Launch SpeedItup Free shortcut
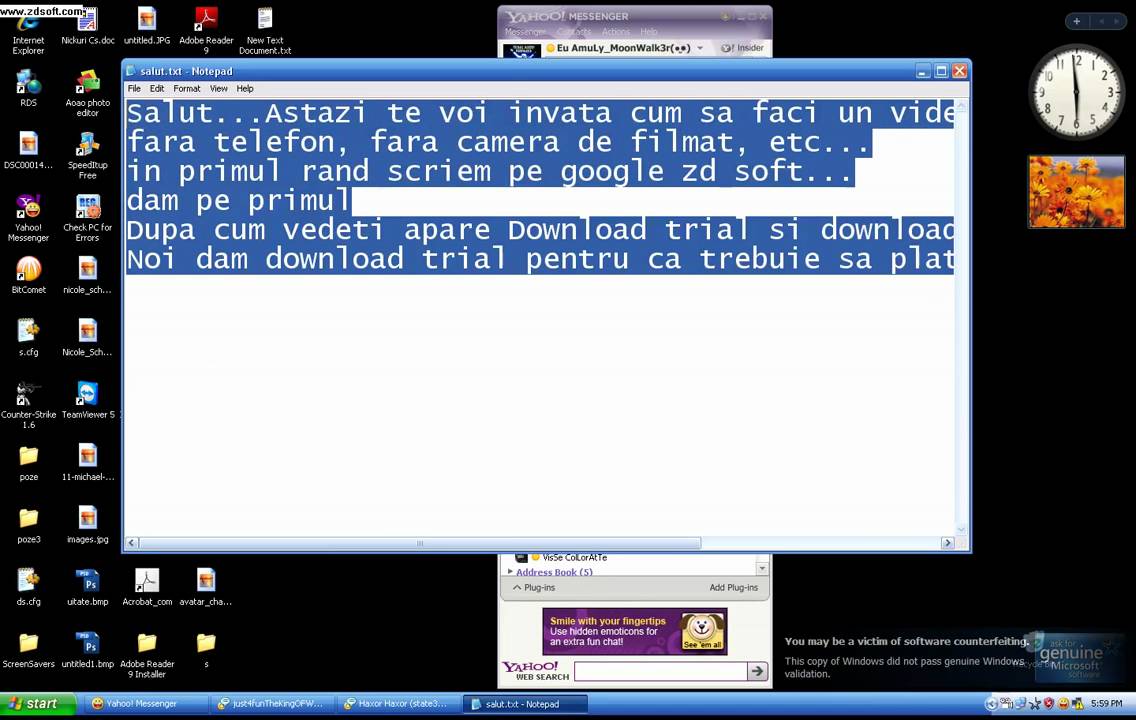The width and height of the screenshot is (1136, 720). coord(88,156)
